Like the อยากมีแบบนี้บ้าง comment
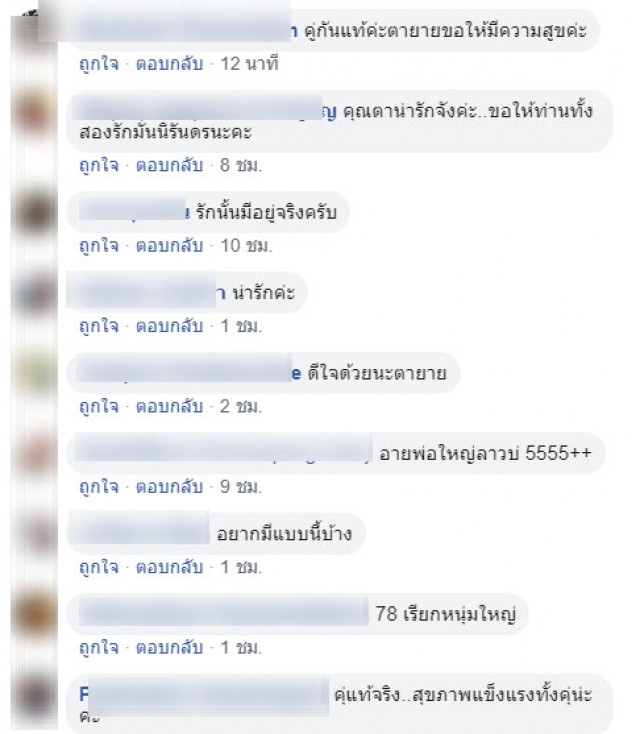 (99, 567)
